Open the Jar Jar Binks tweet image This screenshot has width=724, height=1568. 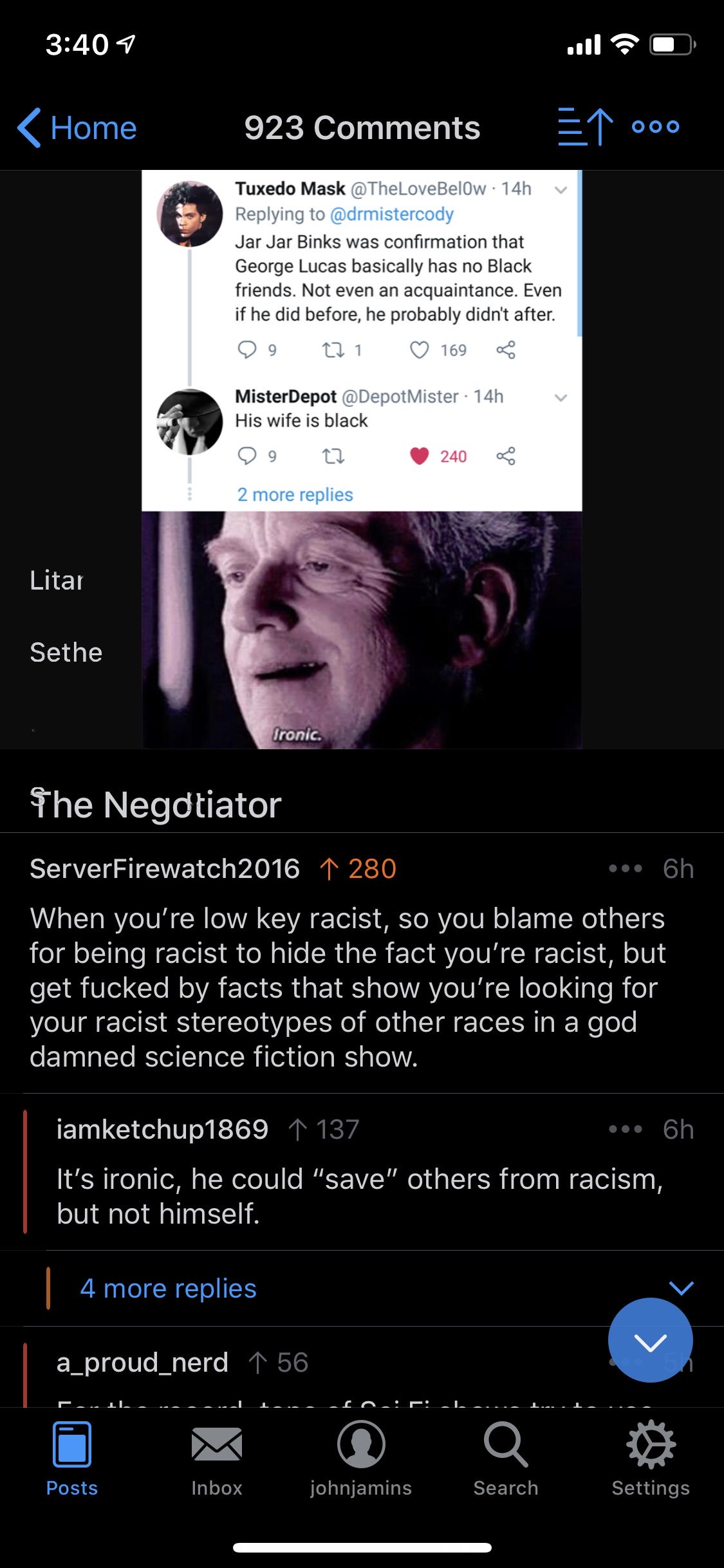pos(362,459)
